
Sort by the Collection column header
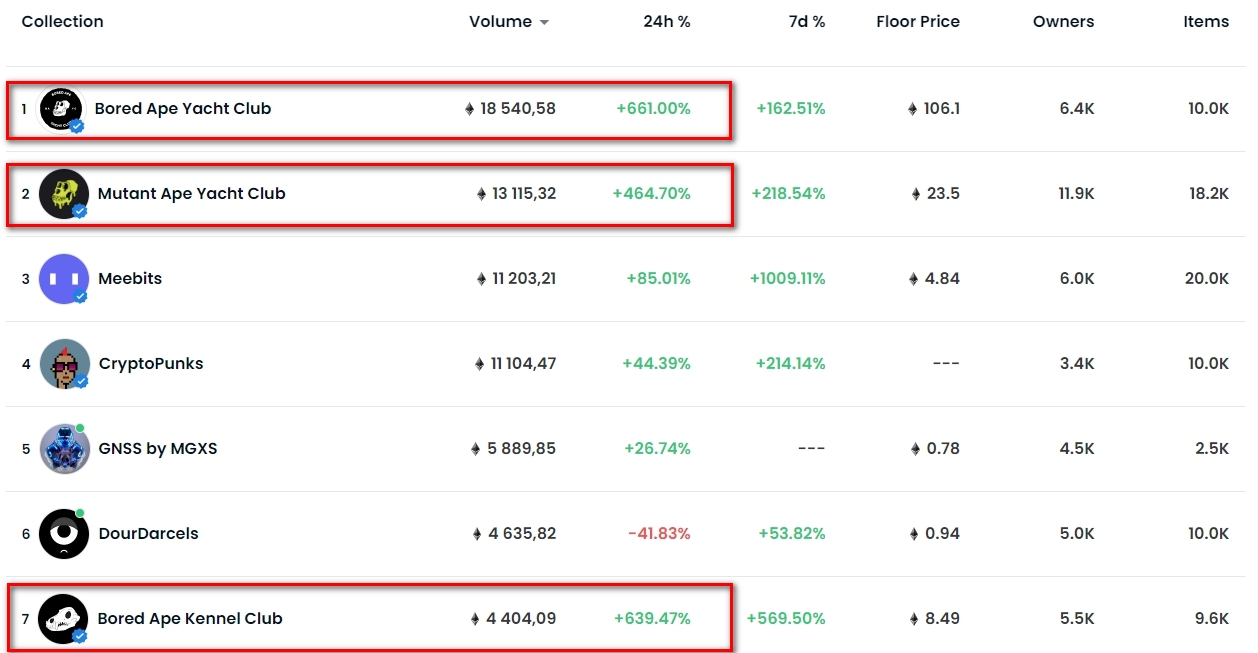62,21
